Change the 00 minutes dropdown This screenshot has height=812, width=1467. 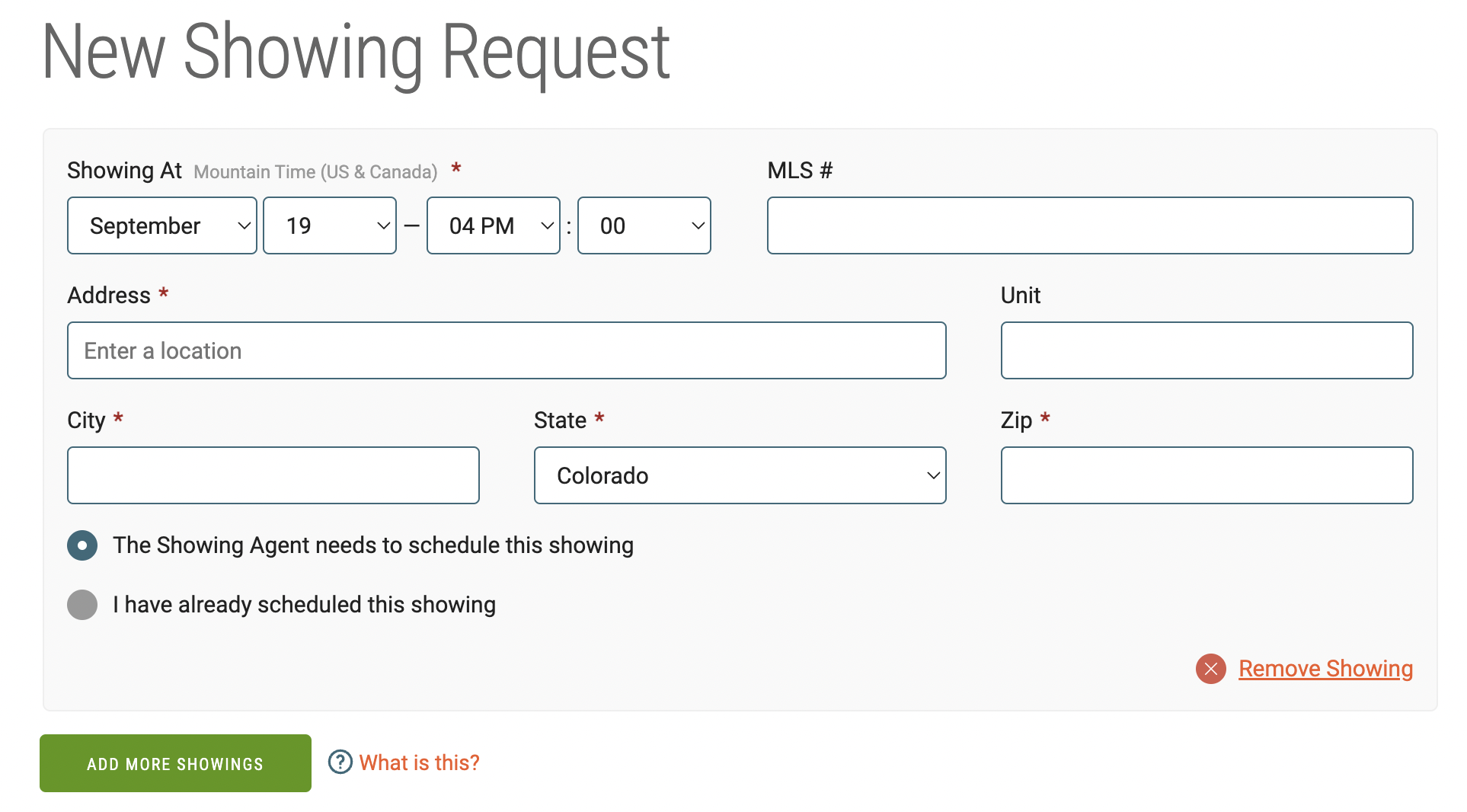pos(644,225)
